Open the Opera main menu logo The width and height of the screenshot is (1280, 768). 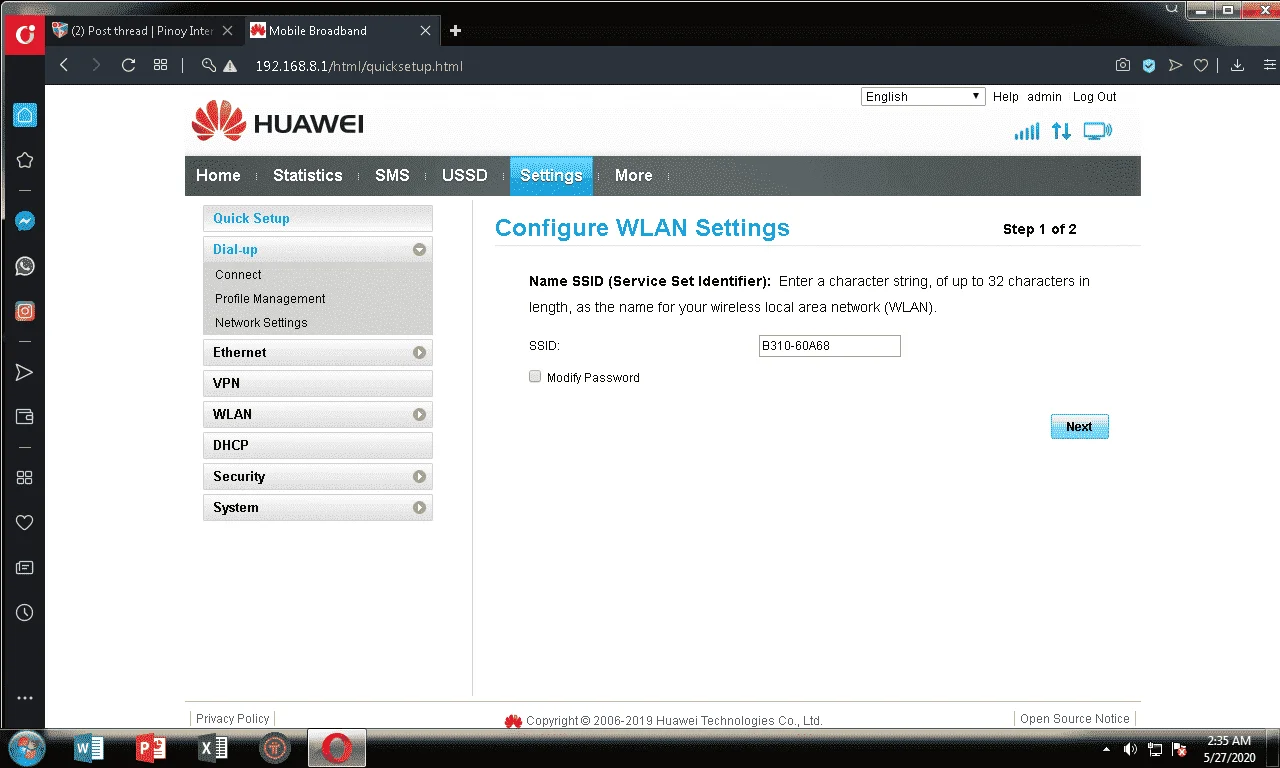[x=25, y=36]
